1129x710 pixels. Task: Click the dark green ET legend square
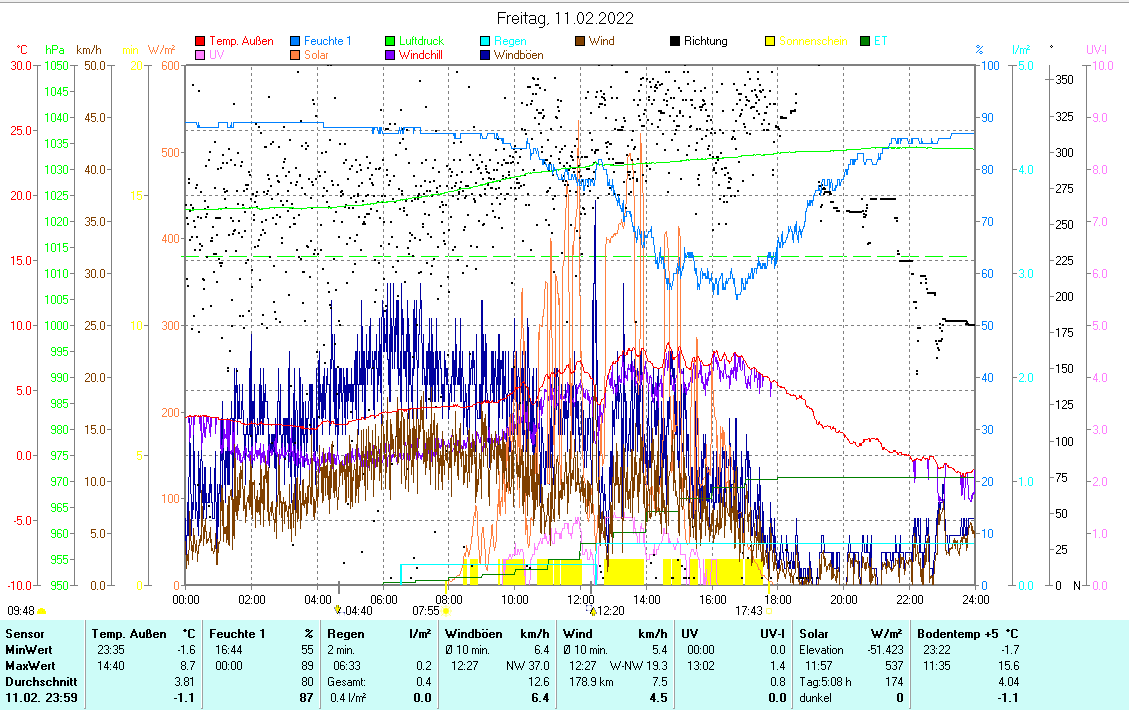(865, 42)
